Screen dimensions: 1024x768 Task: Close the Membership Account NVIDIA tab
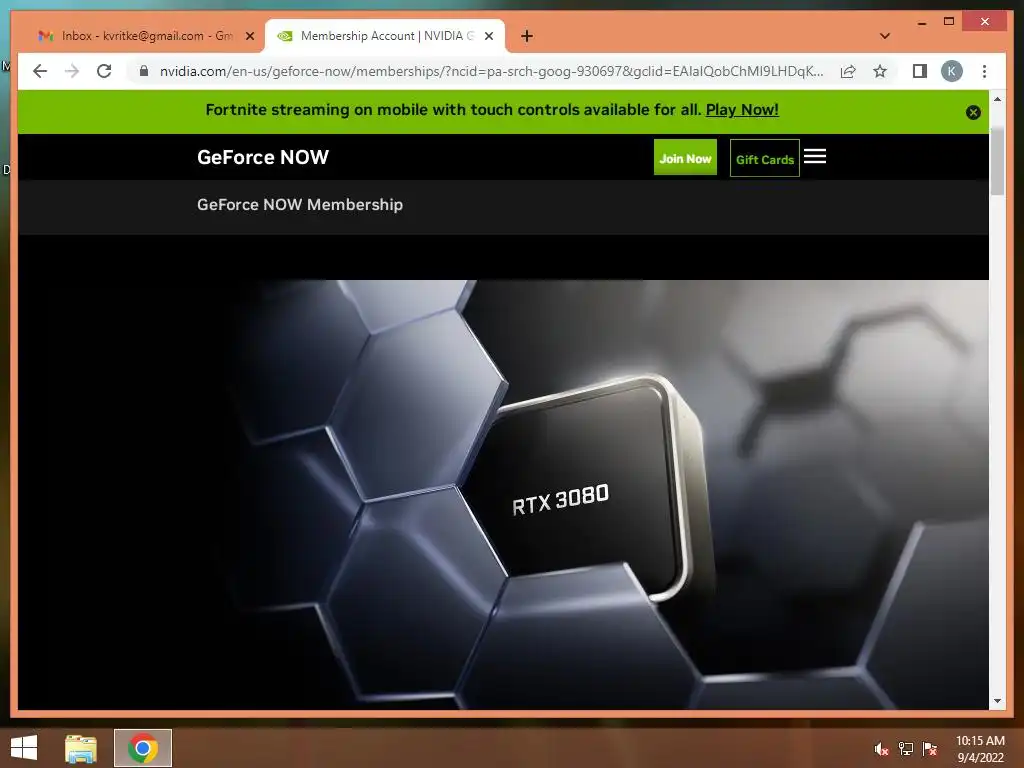488,36
